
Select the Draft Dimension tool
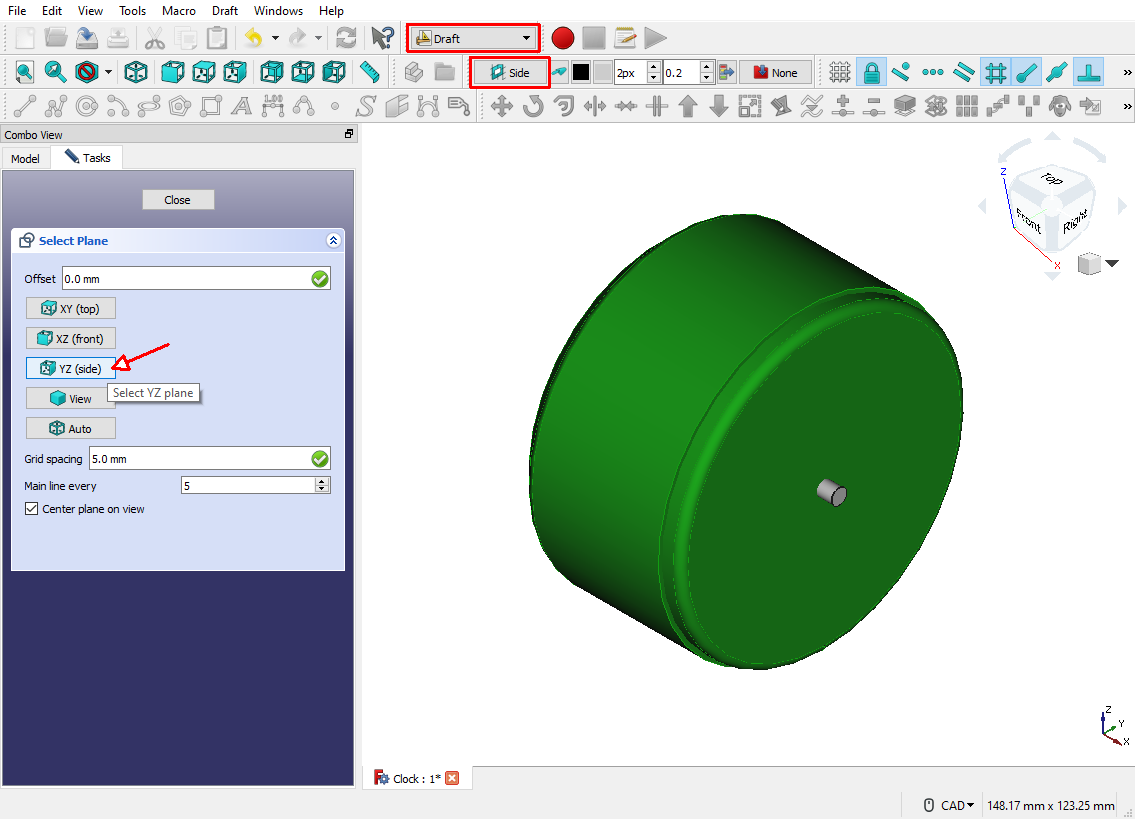tap(273, 106)
